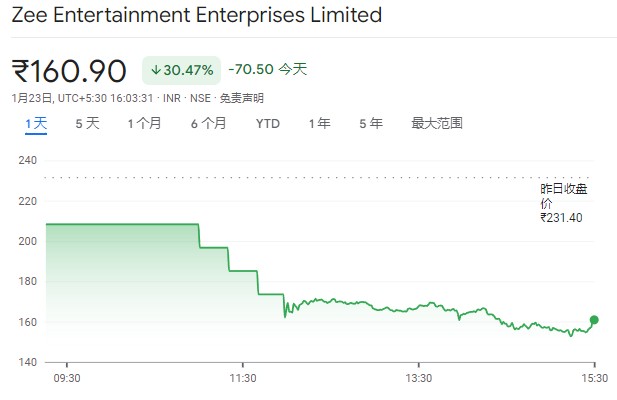Image resolution: width=617 pixels, height=400 pixels.
Task: Click the down arrow in percentage badge
Action: click(x=156, y=70)
